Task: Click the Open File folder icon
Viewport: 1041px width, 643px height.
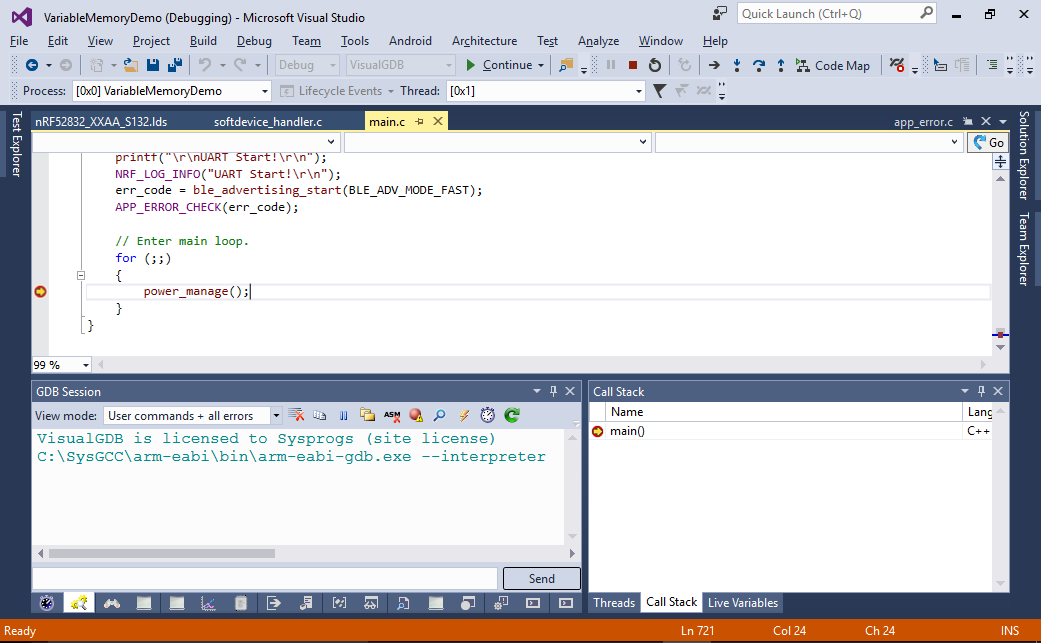Action: [131, 65]
